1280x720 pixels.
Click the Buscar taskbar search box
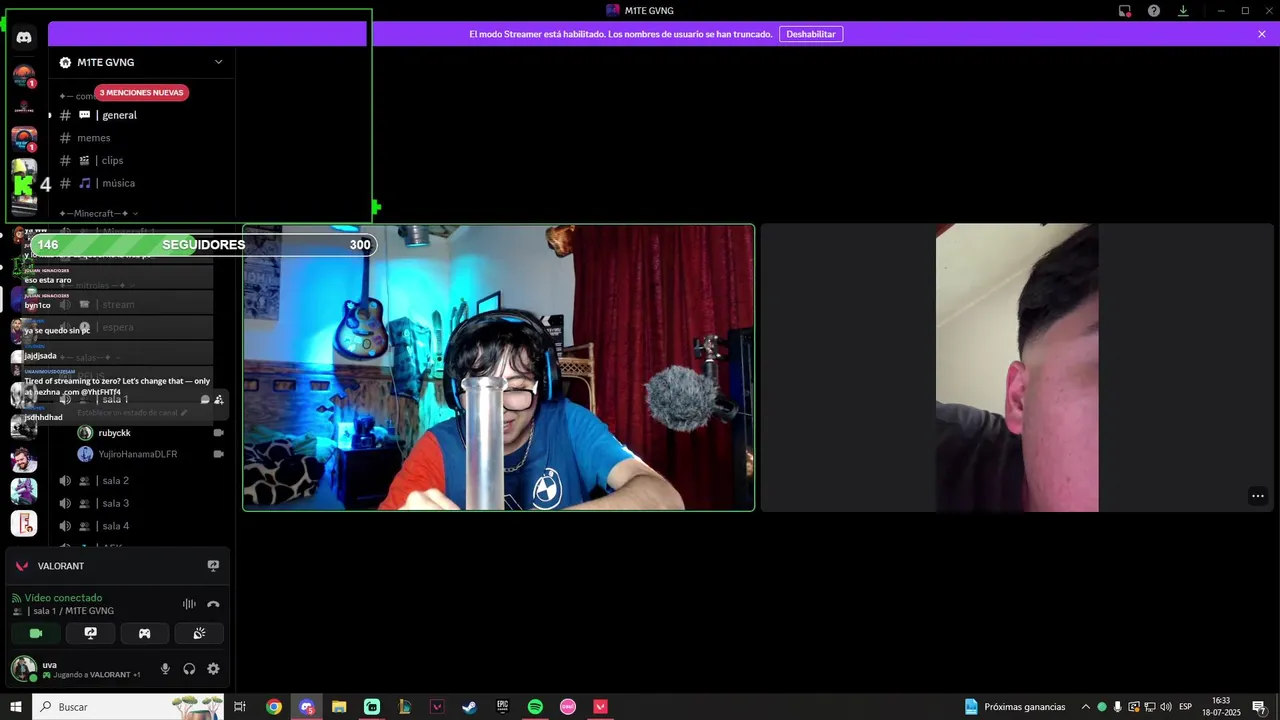pos(128,707)
